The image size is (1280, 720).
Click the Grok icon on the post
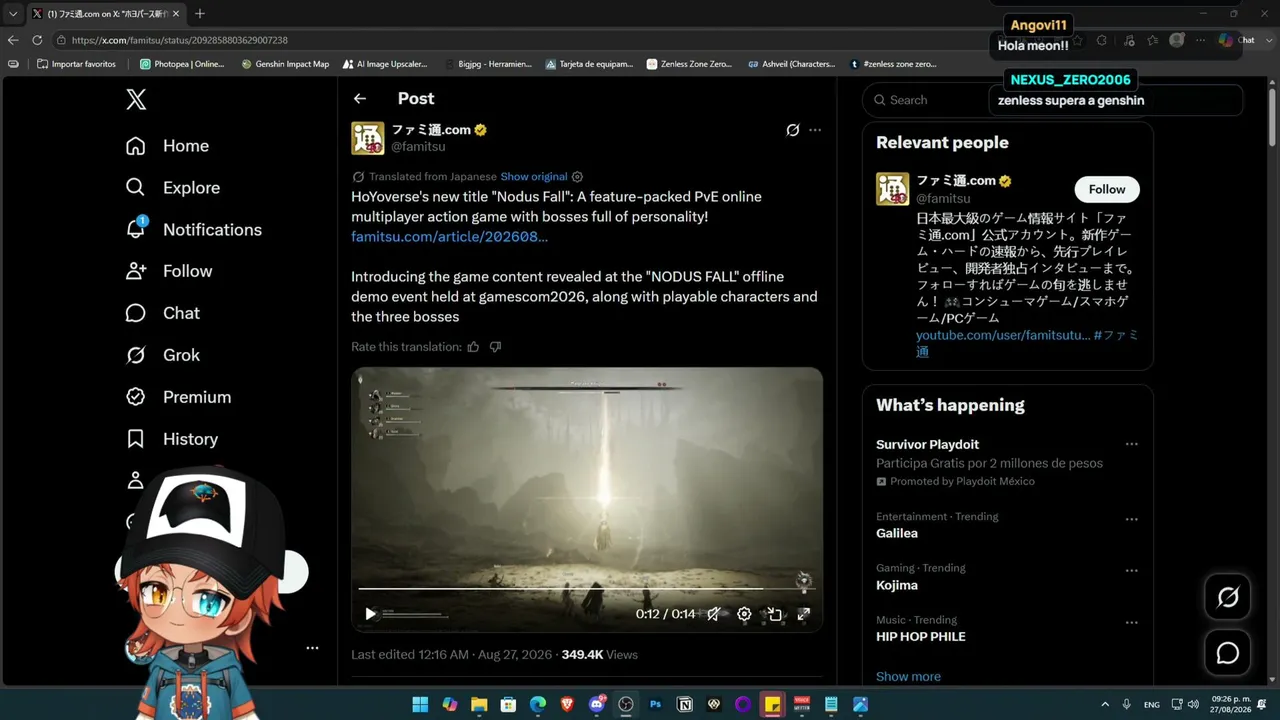[x=793, y=130]
